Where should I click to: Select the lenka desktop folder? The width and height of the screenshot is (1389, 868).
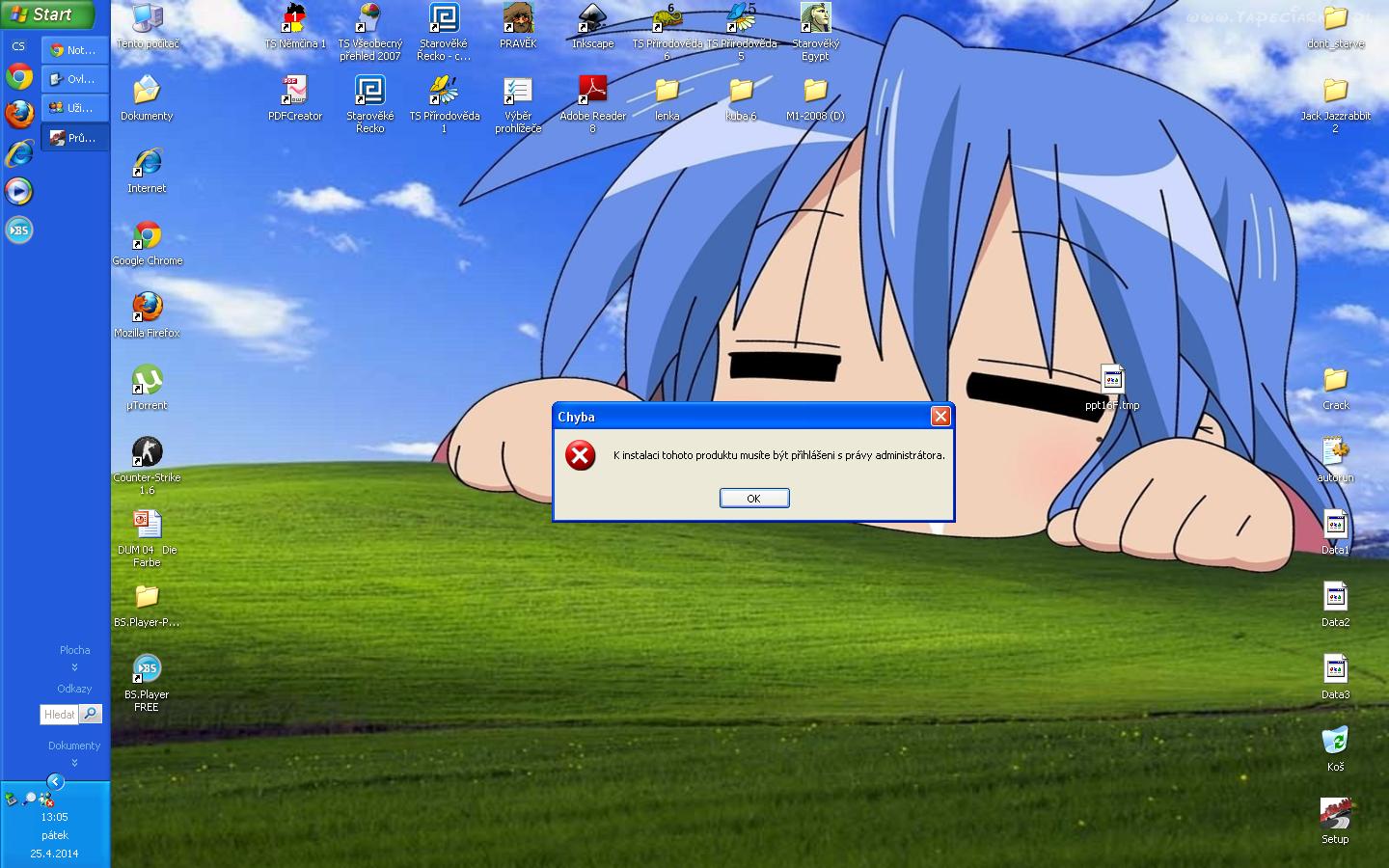coord(667,98)
